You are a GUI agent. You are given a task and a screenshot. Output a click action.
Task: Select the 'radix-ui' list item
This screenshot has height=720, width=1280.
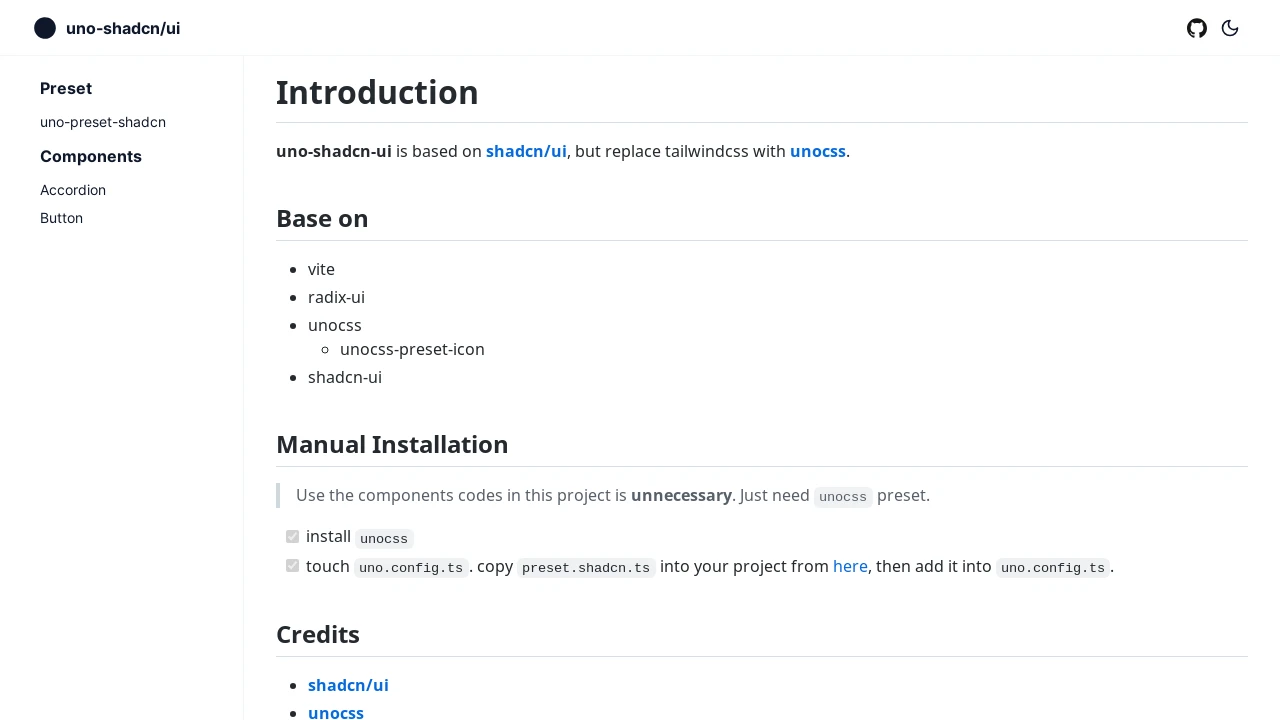(336, 297)
